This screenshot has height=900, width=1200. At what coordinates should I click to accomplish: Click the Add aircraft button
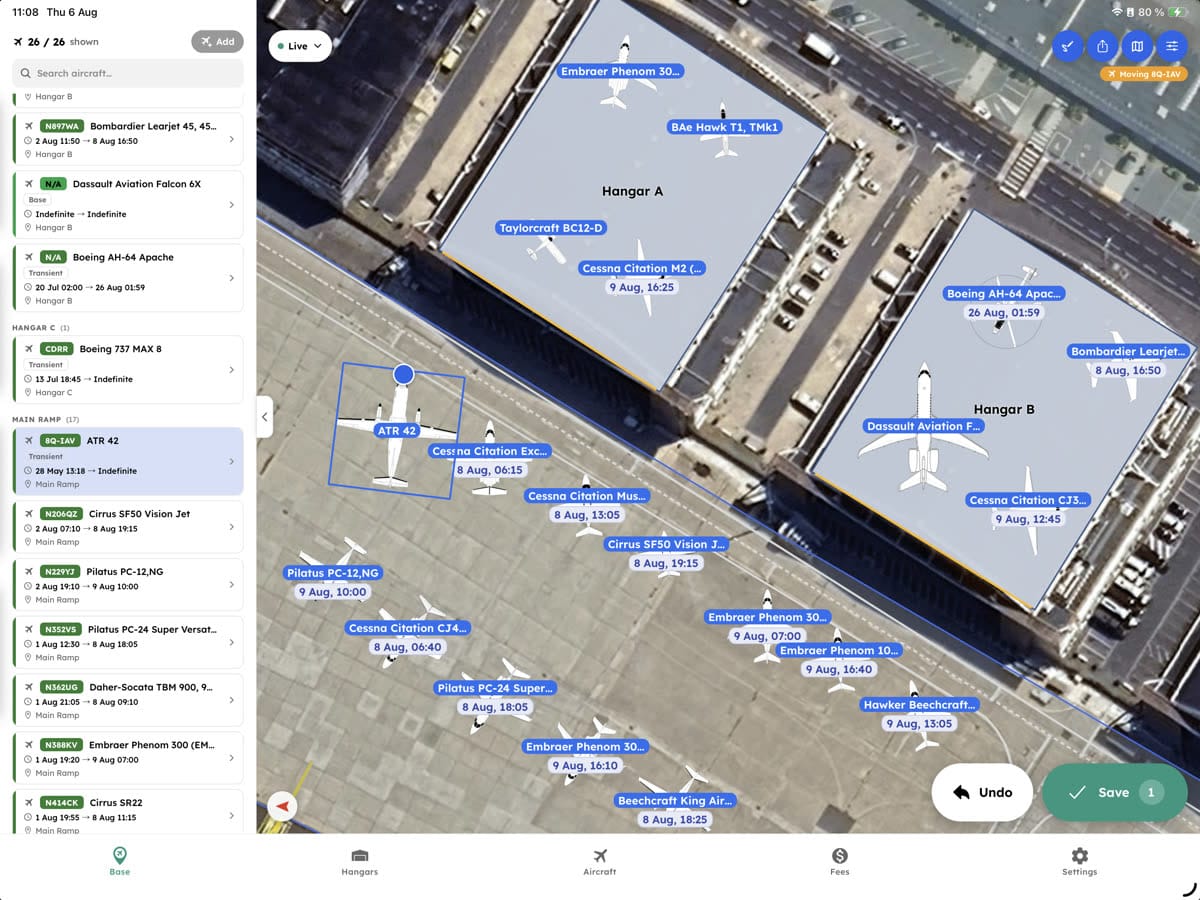[x=217, y=42]
